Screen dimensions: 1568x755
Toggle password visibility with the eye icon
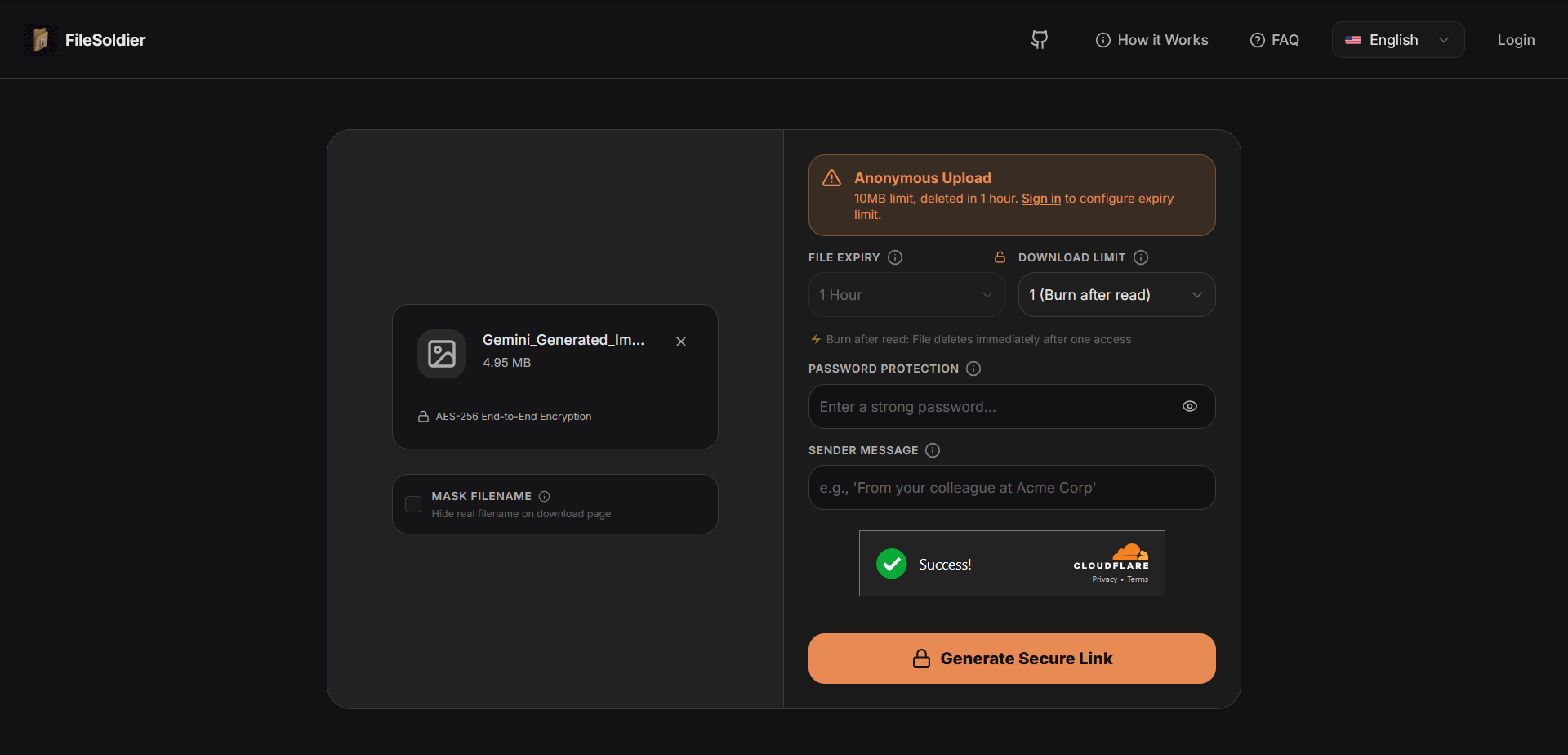click(x=1190, y=406)
